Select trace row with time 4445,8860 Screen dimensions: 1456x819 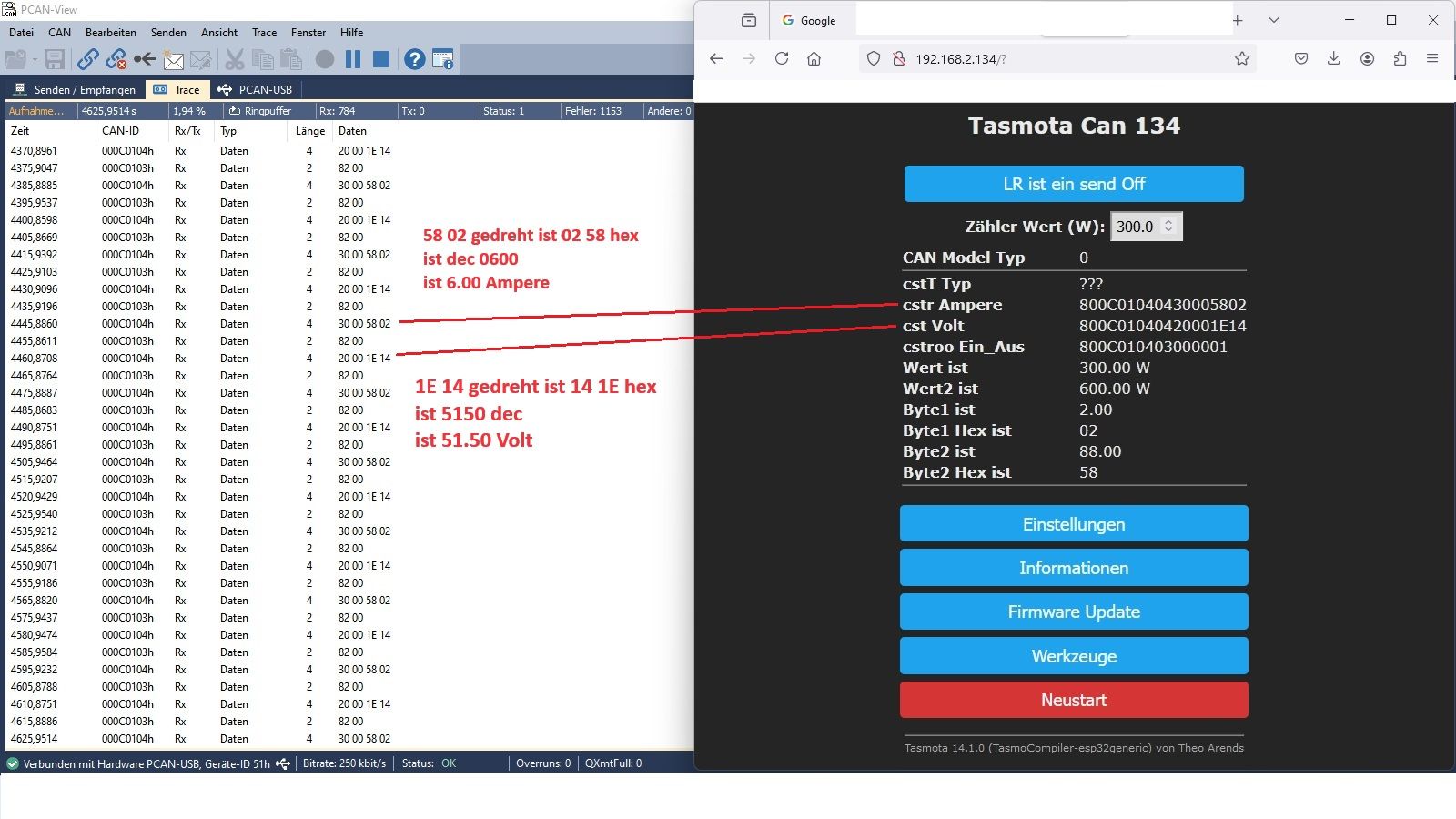tap(349, 324)
